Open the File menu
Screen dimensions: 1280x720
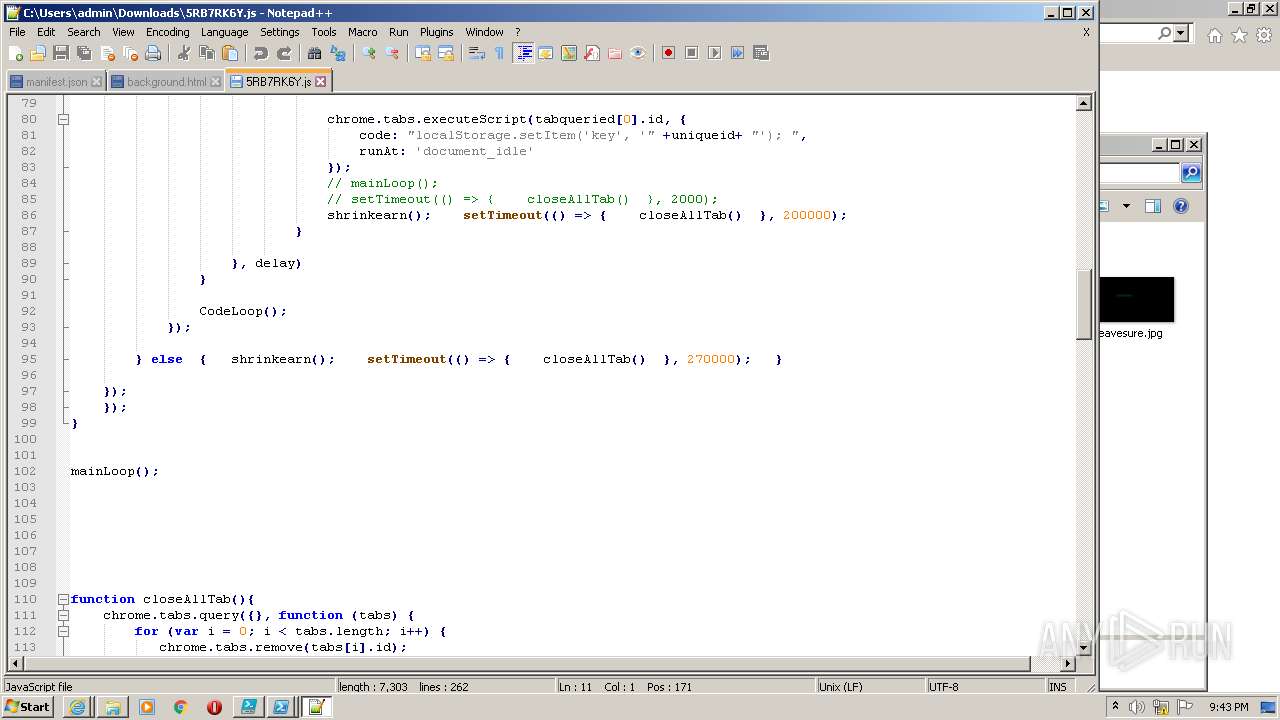coord(17,32)
